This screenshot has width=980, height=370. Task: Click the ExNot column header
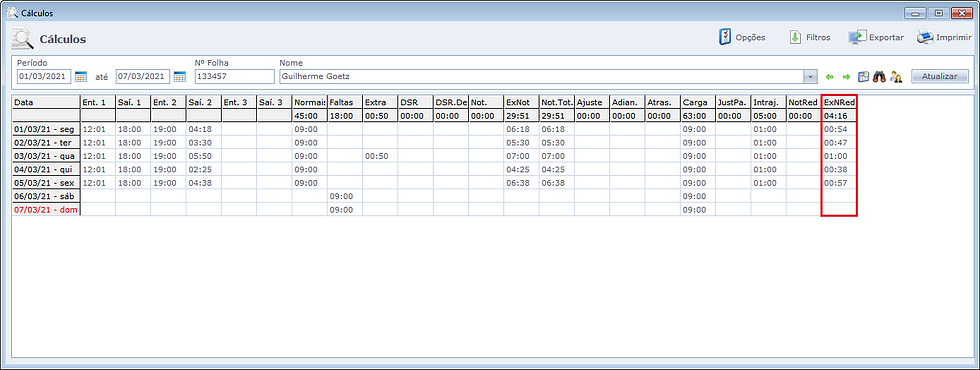coord(522,102)
